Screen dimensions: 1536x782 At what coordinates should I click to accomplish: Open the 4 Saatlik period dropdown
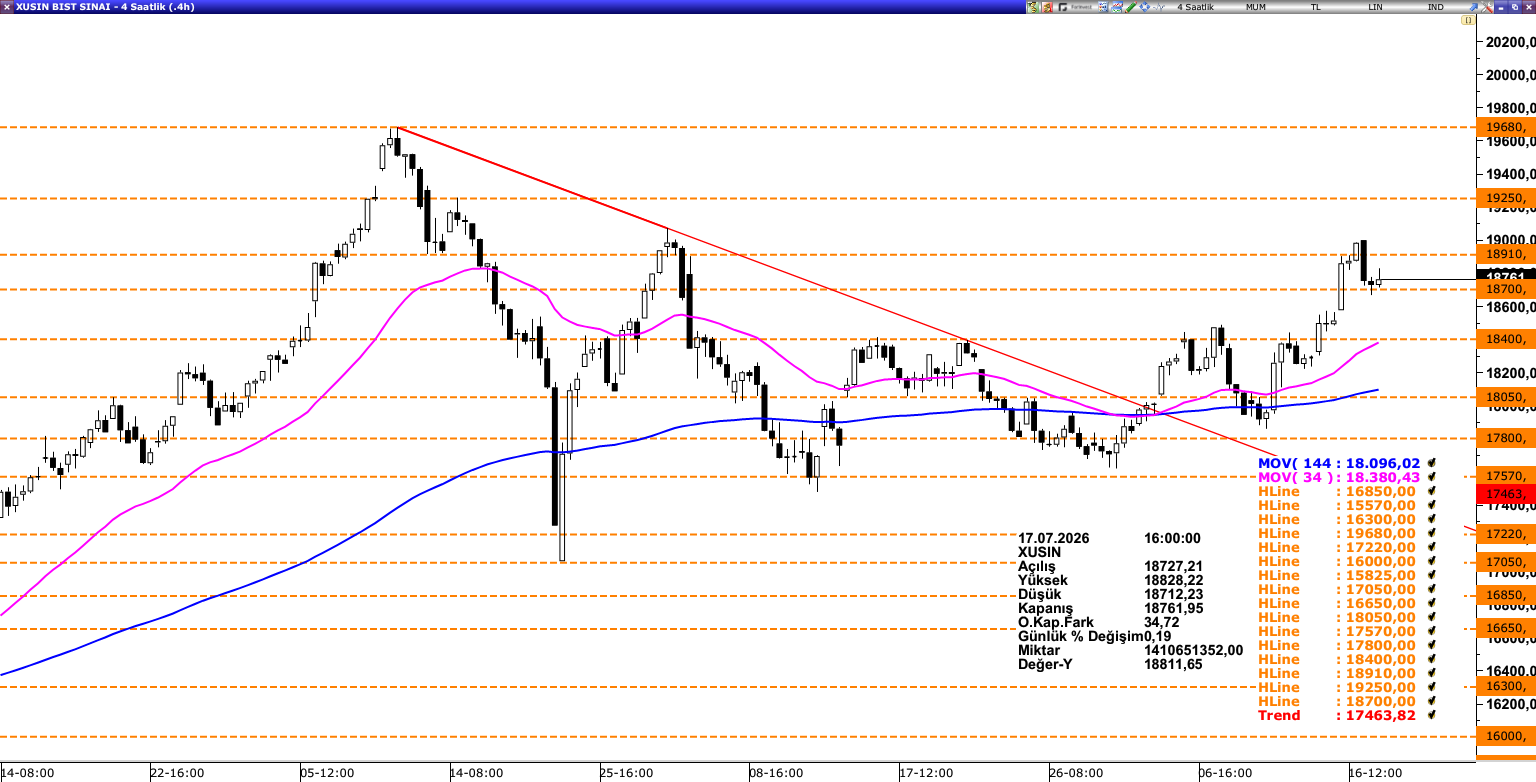tap(1195, 7)
